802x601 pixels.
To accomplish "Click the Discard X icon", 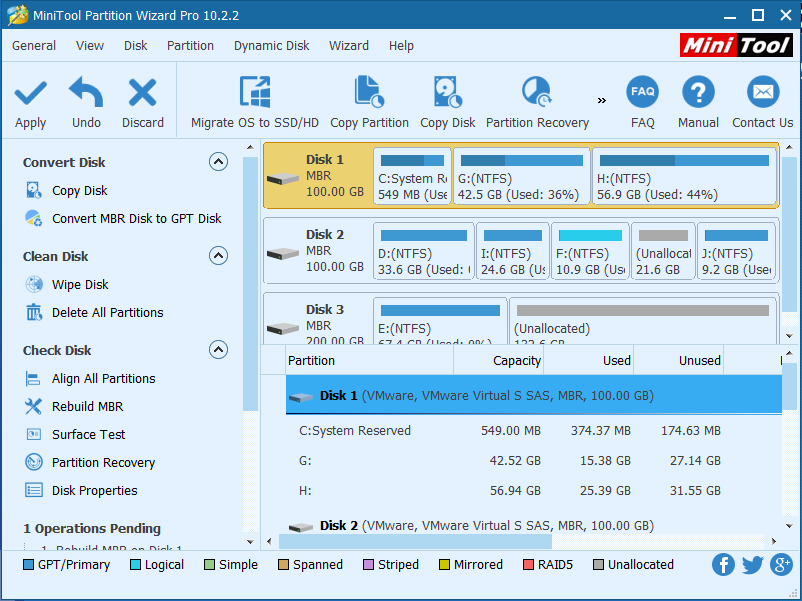I will click(142, 93).
